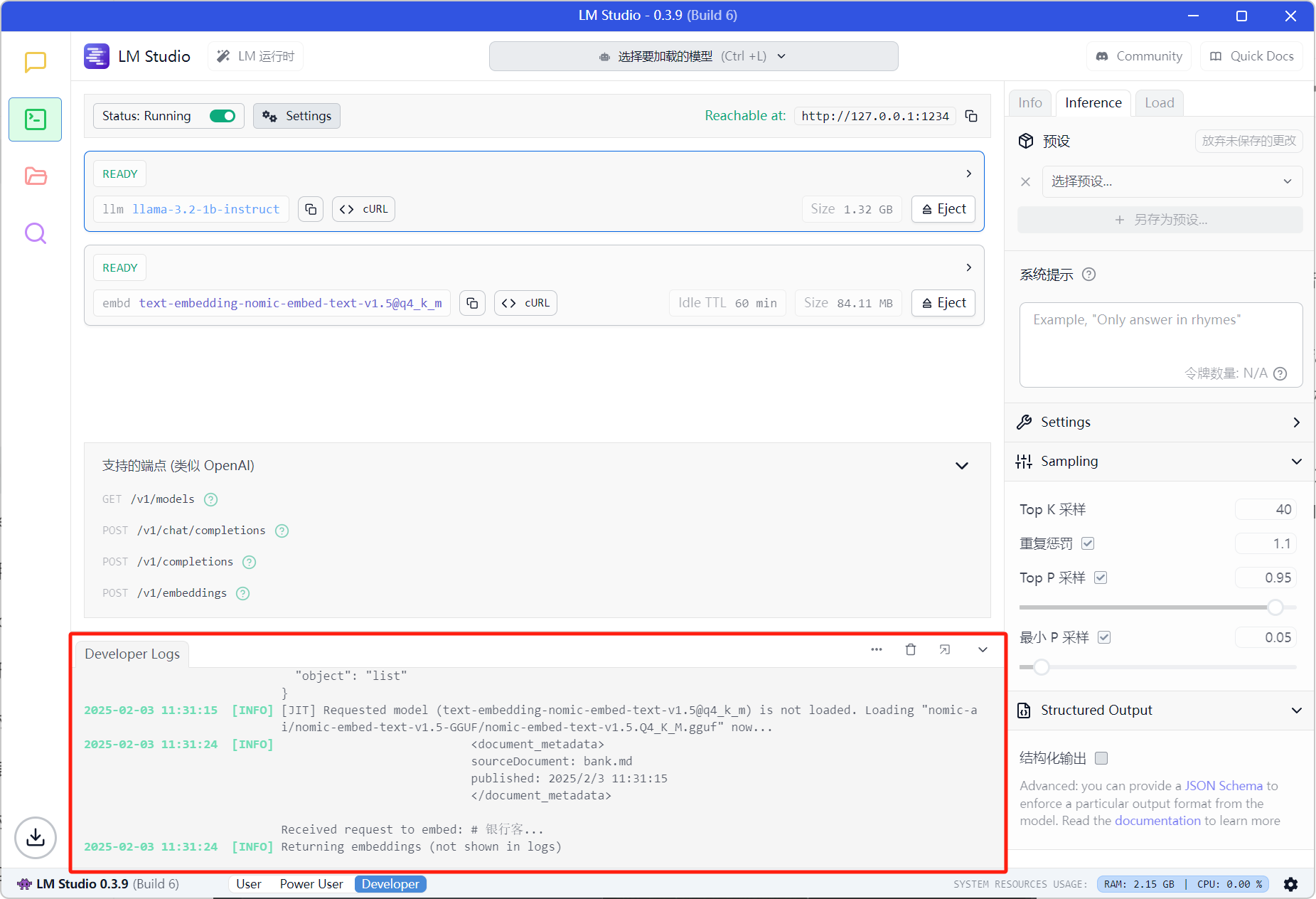Viewport: 1316px width, 899px height.
Task: Copy the server address http://127.0.0.1:1234
Action: [x=971, y=116]
